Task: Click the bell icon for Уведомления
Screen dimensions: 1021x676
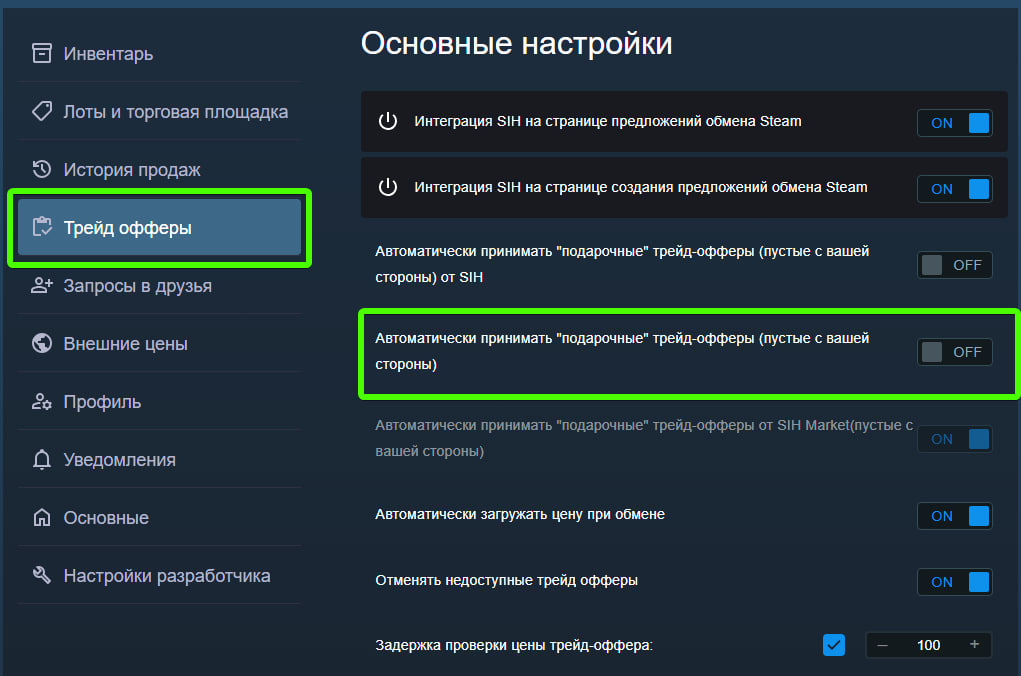Action: coord(42,460)
